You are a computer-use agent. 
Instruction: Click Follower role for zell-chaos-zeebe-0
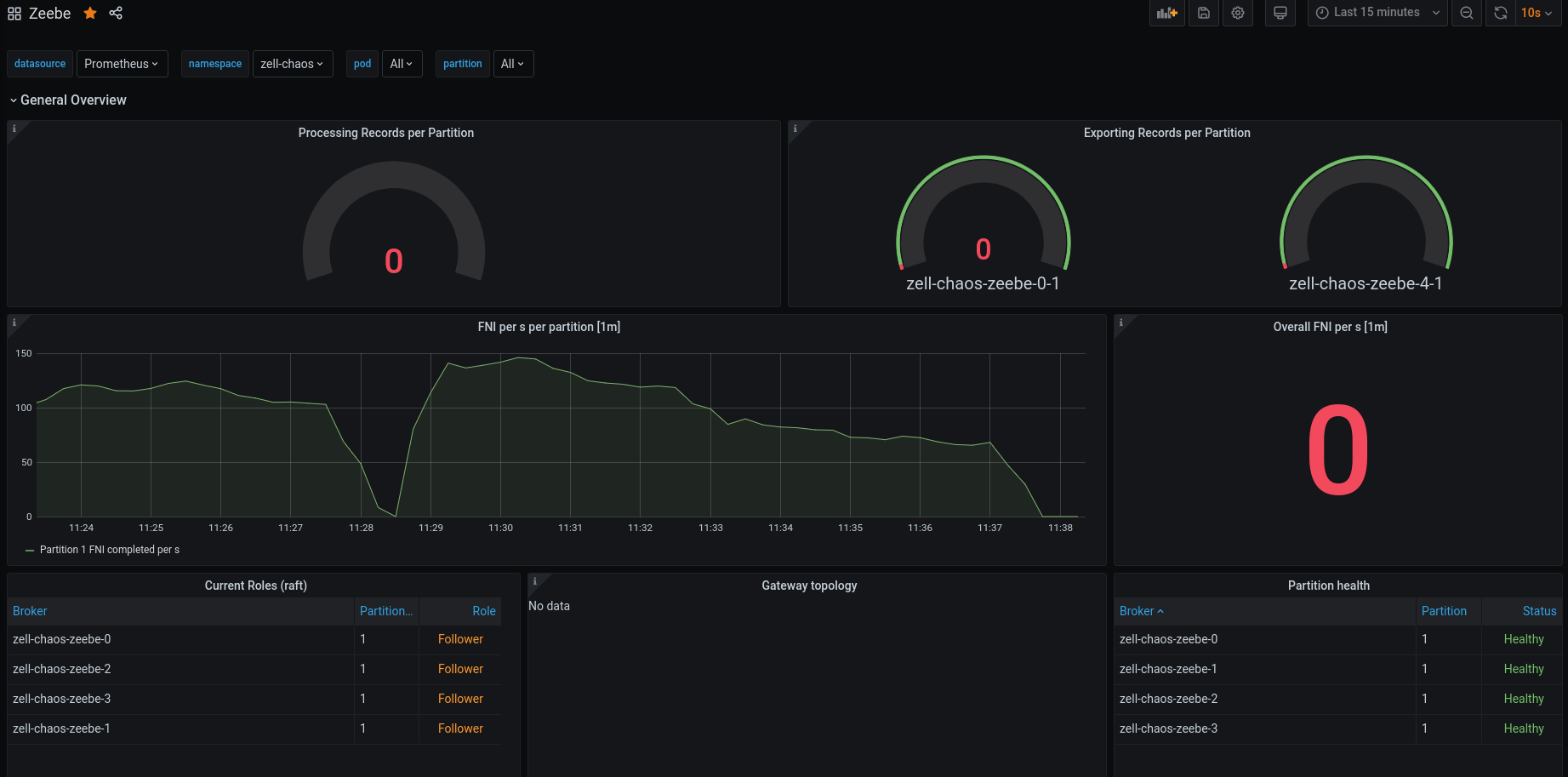[x=460, y=639]
